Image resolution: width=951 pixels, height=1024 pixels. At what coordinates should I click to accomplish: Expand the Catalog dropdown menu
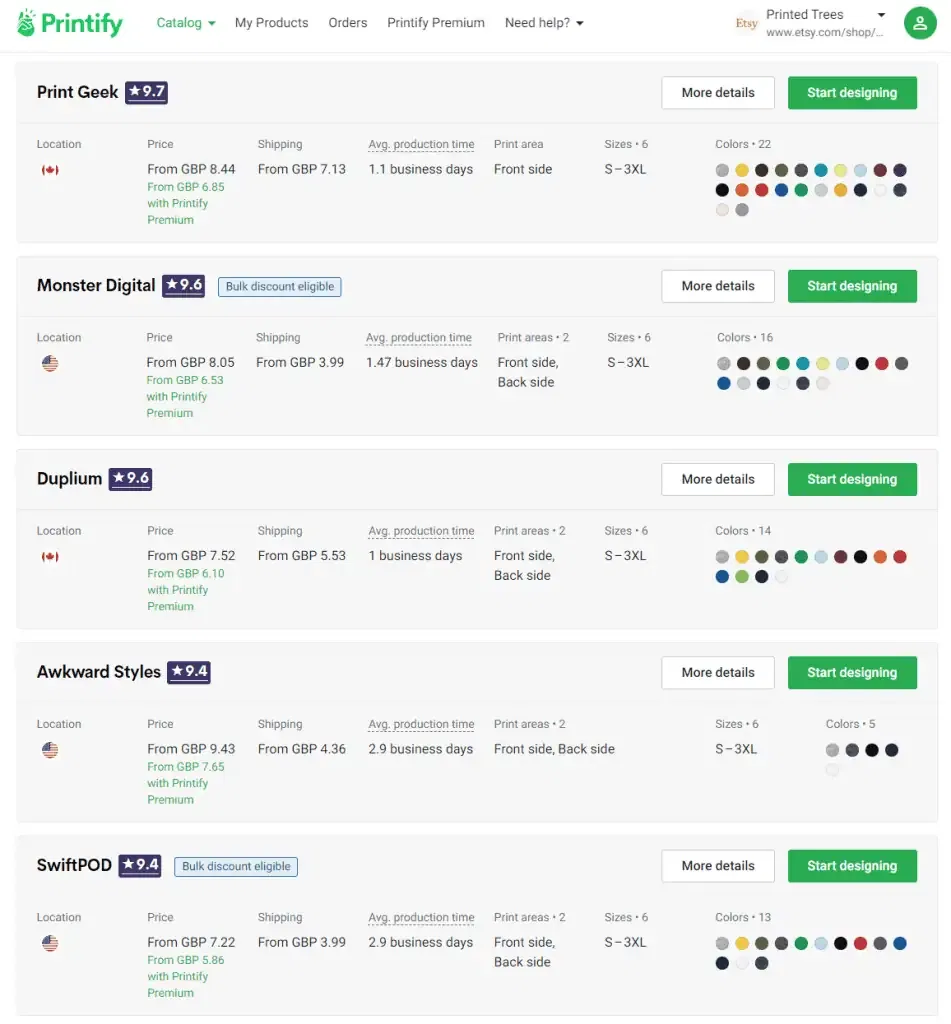pyautogui.click(x=186, y=23)
